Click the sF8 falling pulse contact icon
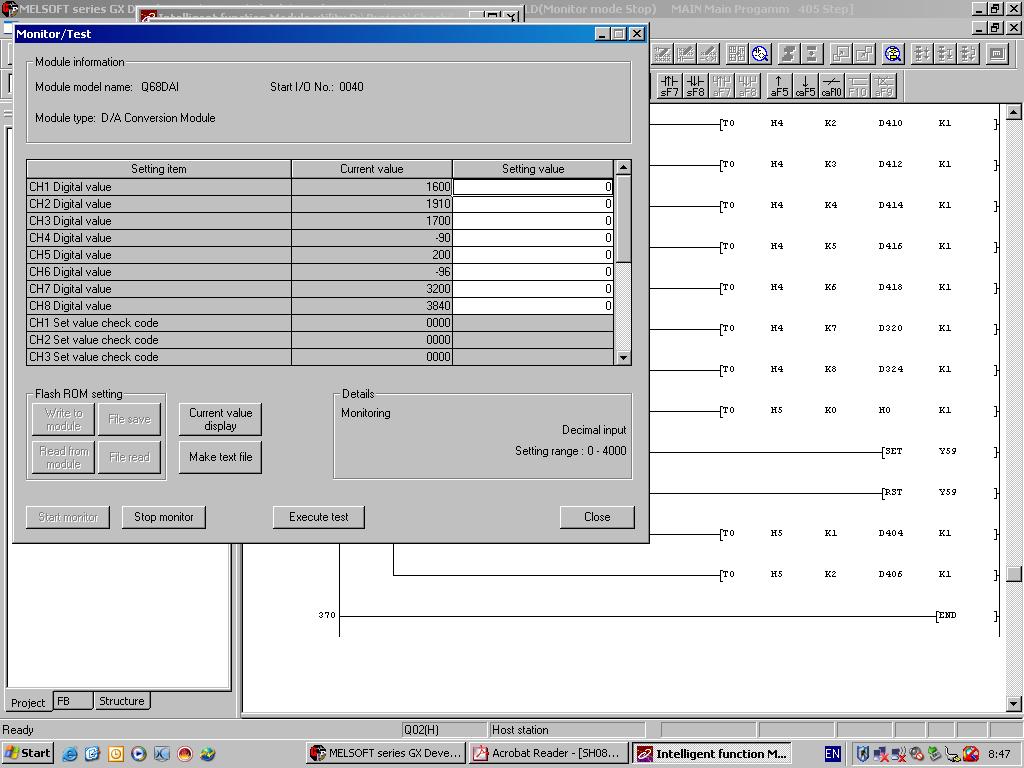The width and height of the screenshot is (1024, 768). (695, 86)
